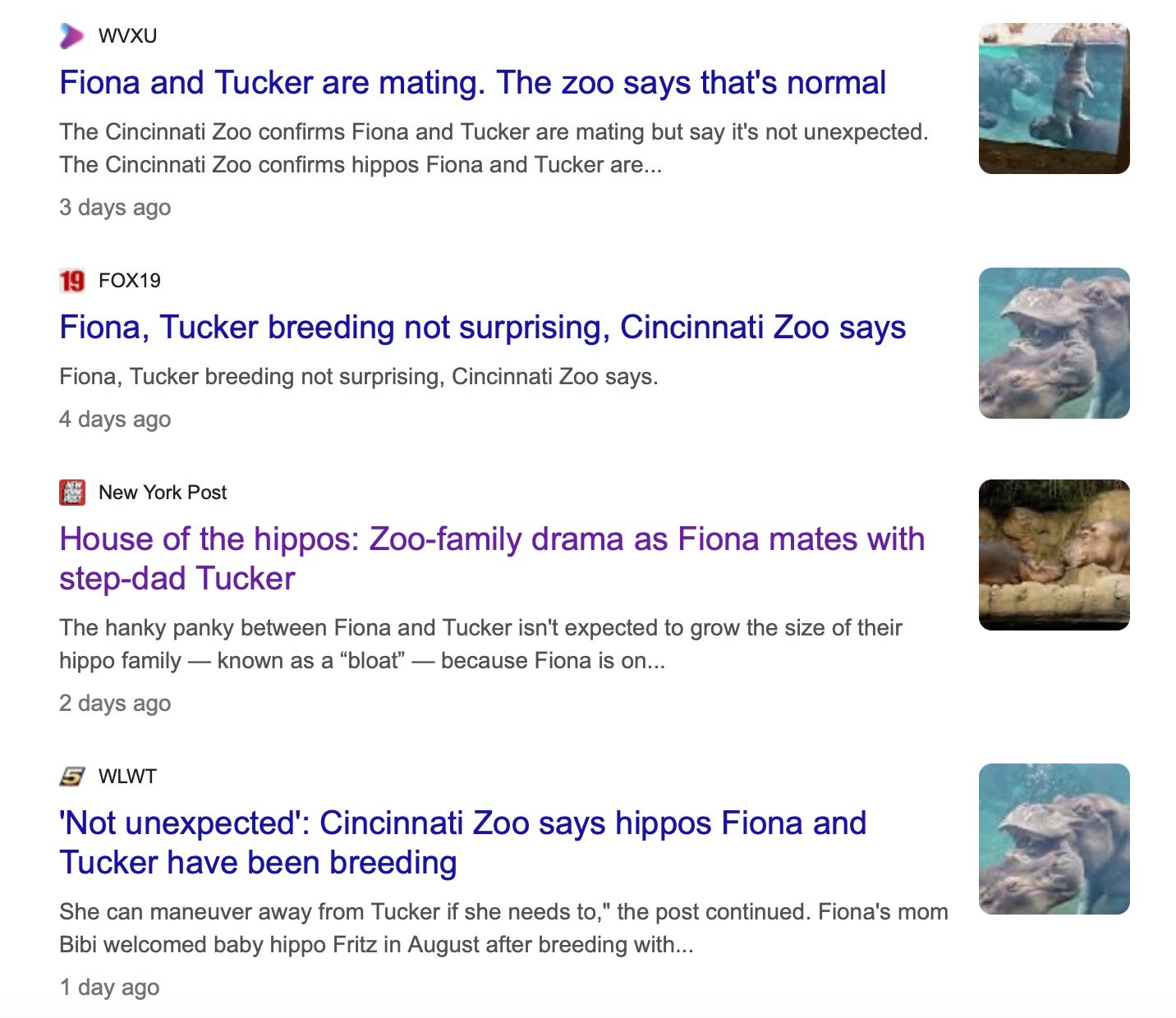Image resolution: width=1176 pixels, height=1018 pixels.
Task: Click the WVXU article snippet text
Action: [493, 149]
